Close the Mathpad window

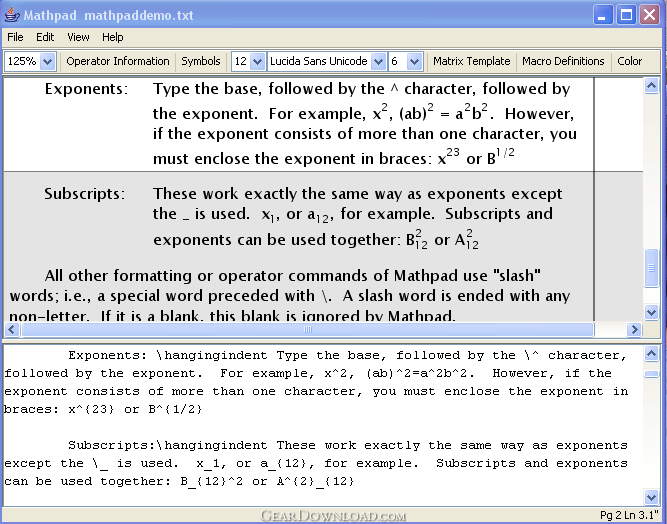(650, 15)
